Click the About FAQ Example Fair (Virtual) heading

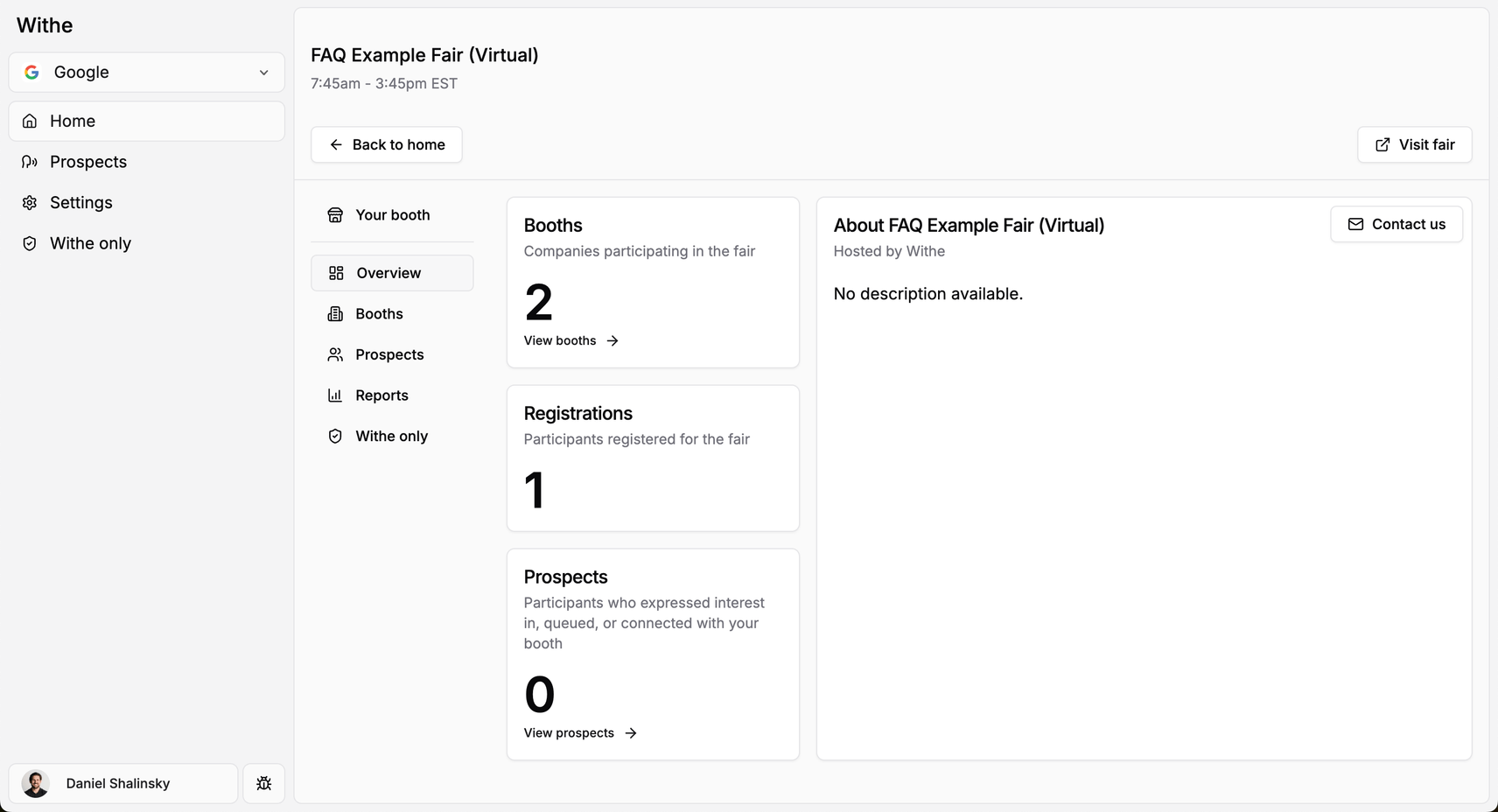click(x=969, y=226)
